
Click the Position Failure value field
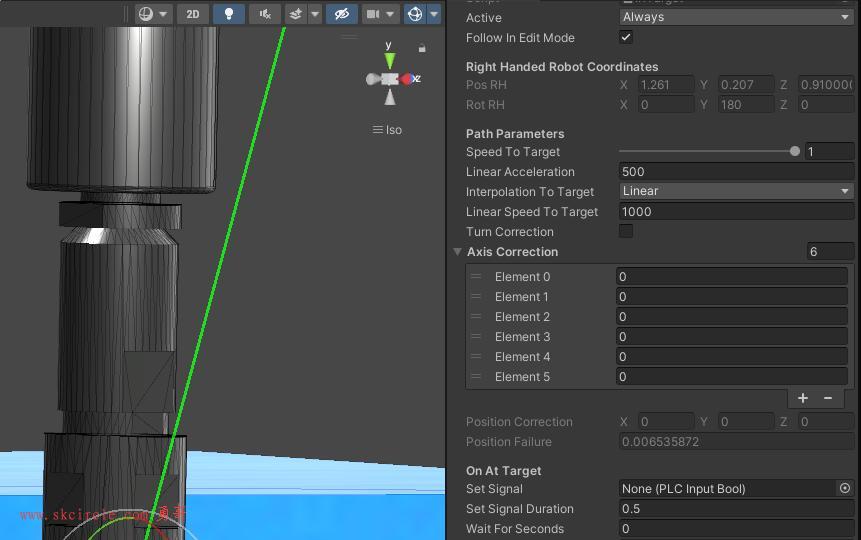[736, 442]
